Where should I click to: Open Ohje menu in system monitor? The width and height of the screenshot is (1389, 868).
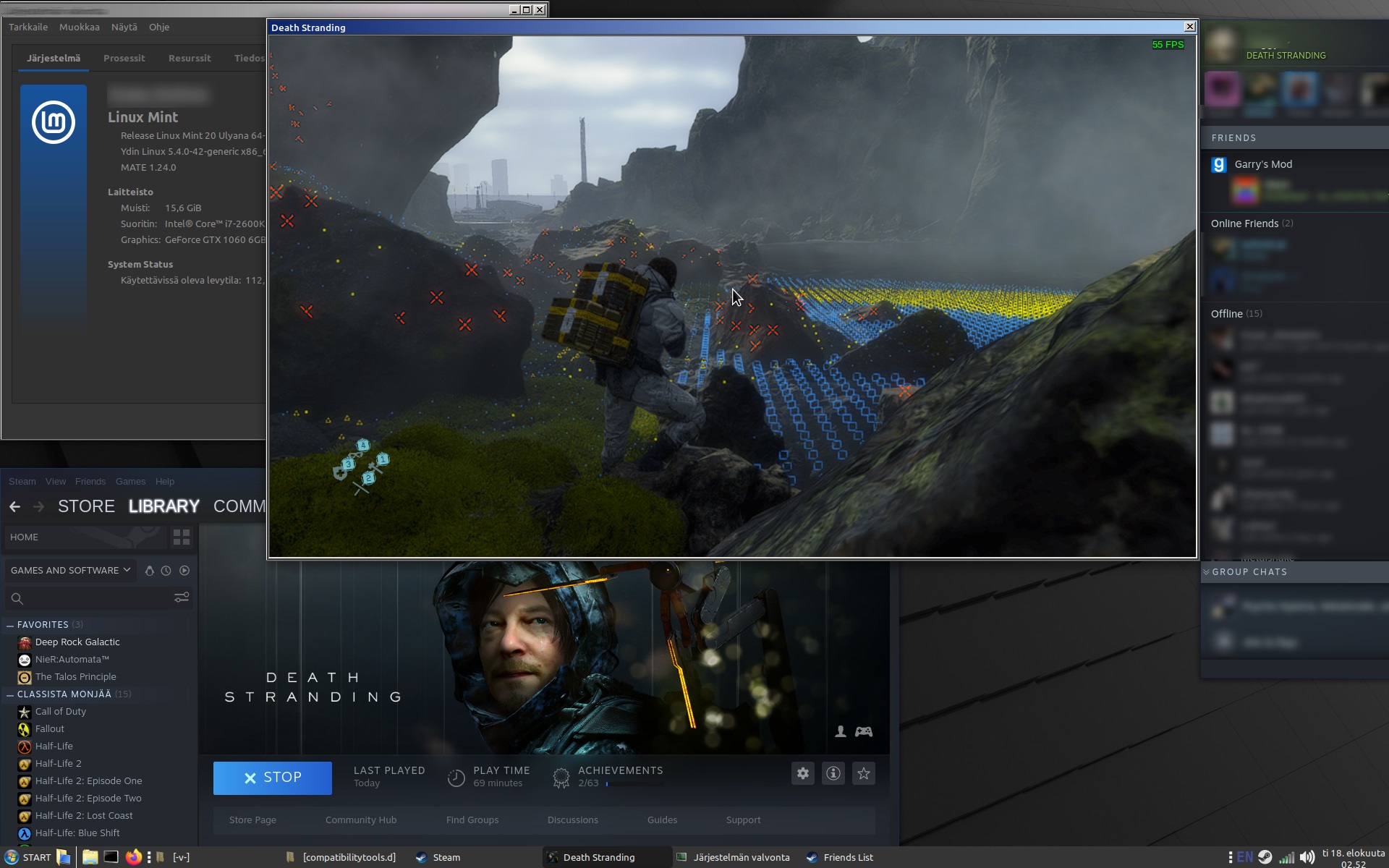coord(159,27)
